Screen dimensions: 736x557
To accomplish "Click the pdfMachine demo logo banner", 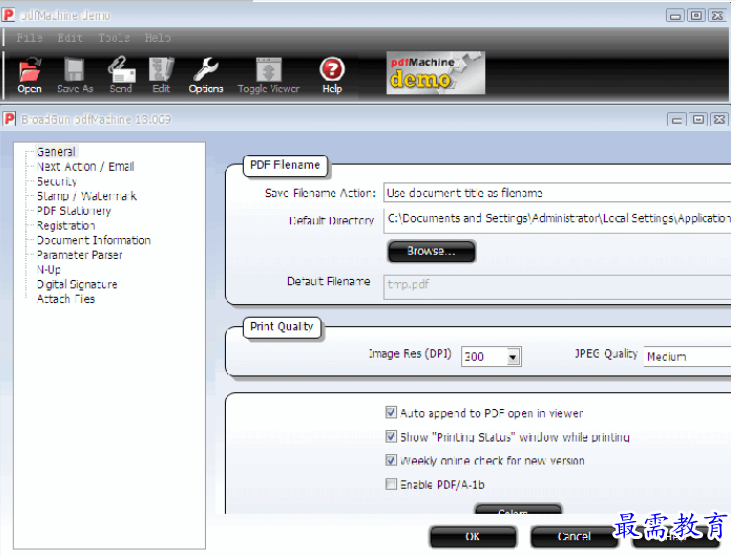I will [435, 73].
